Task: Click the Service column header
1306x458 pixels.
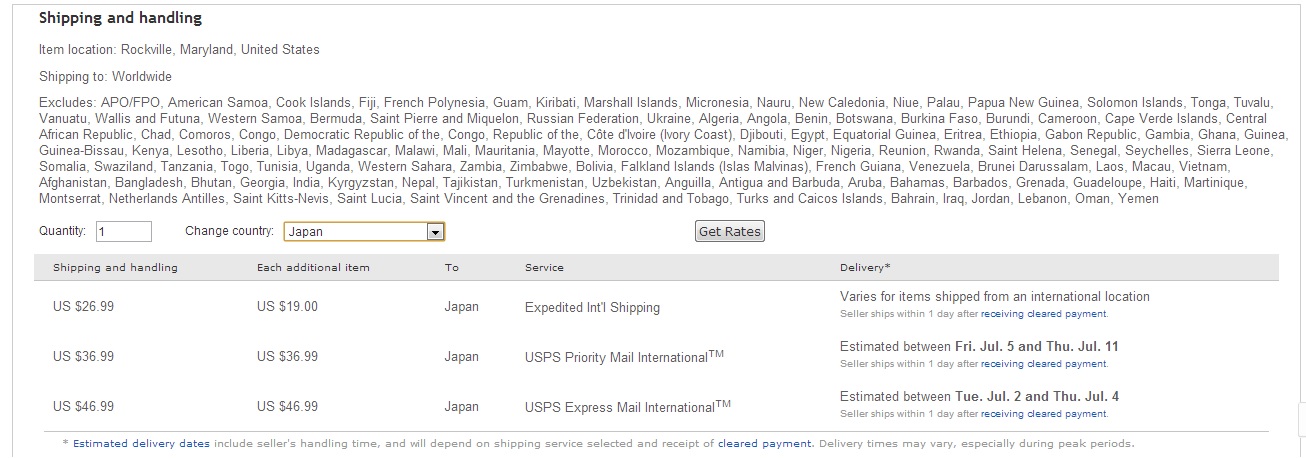Action: [544, 268]
